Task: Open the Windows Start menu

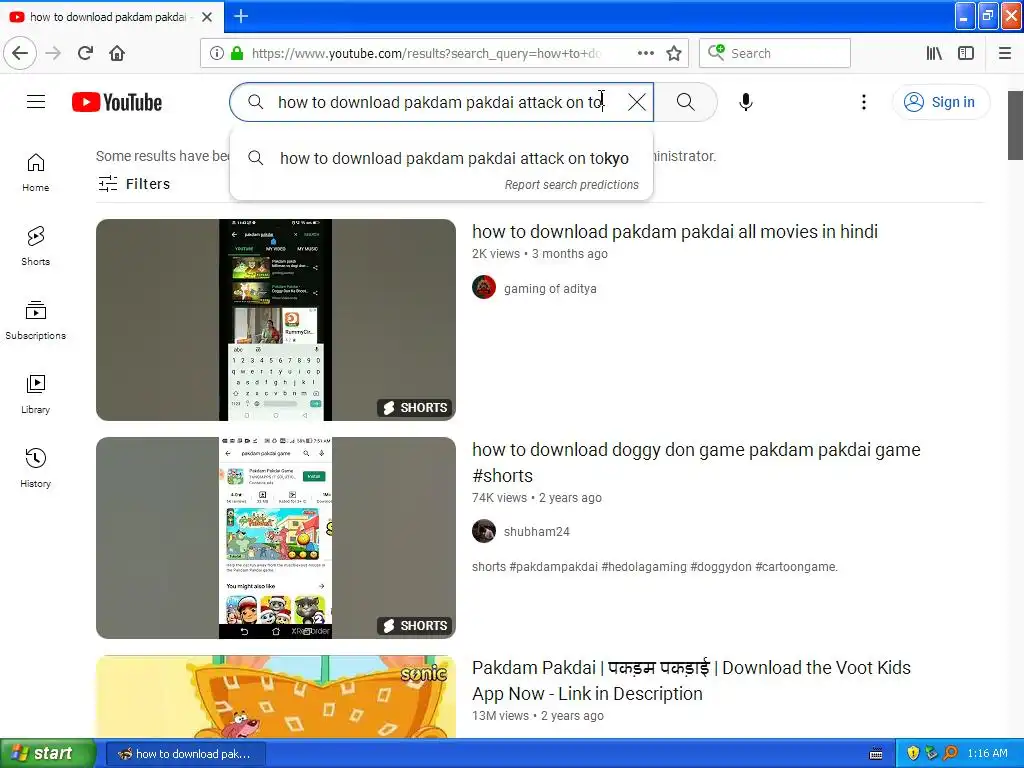Action: 48,753
